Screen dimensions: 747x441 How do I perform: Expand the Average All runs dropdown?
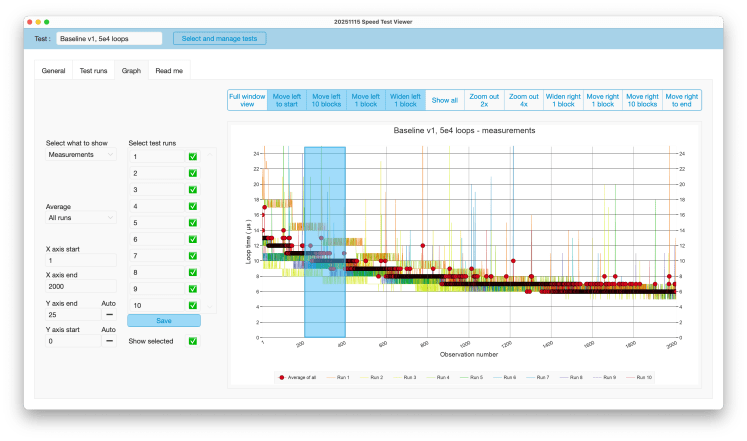pos(81,217)
